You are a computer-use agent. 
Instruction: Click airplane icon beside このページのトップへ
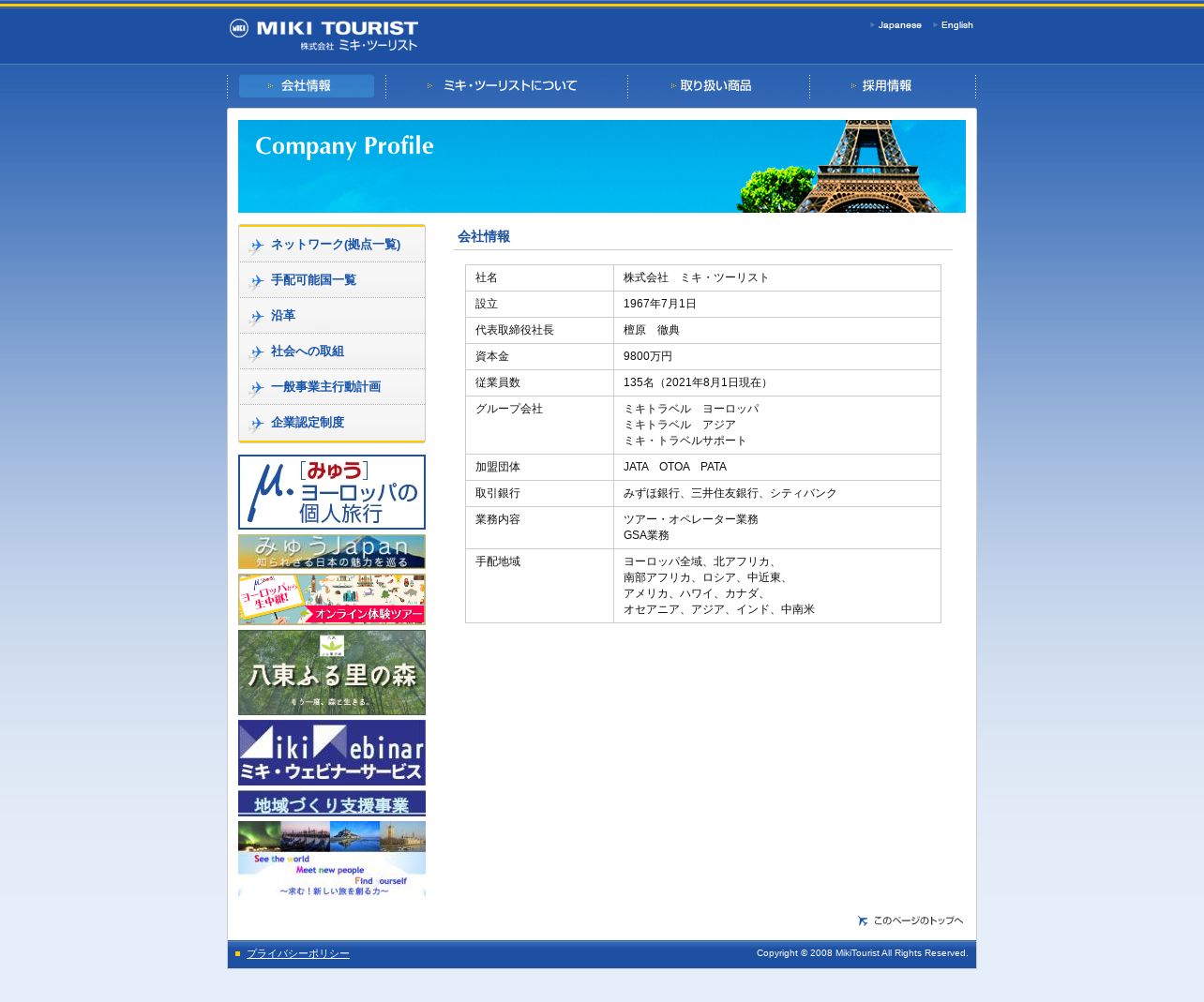pyautogui.click(x=863, y=920)
